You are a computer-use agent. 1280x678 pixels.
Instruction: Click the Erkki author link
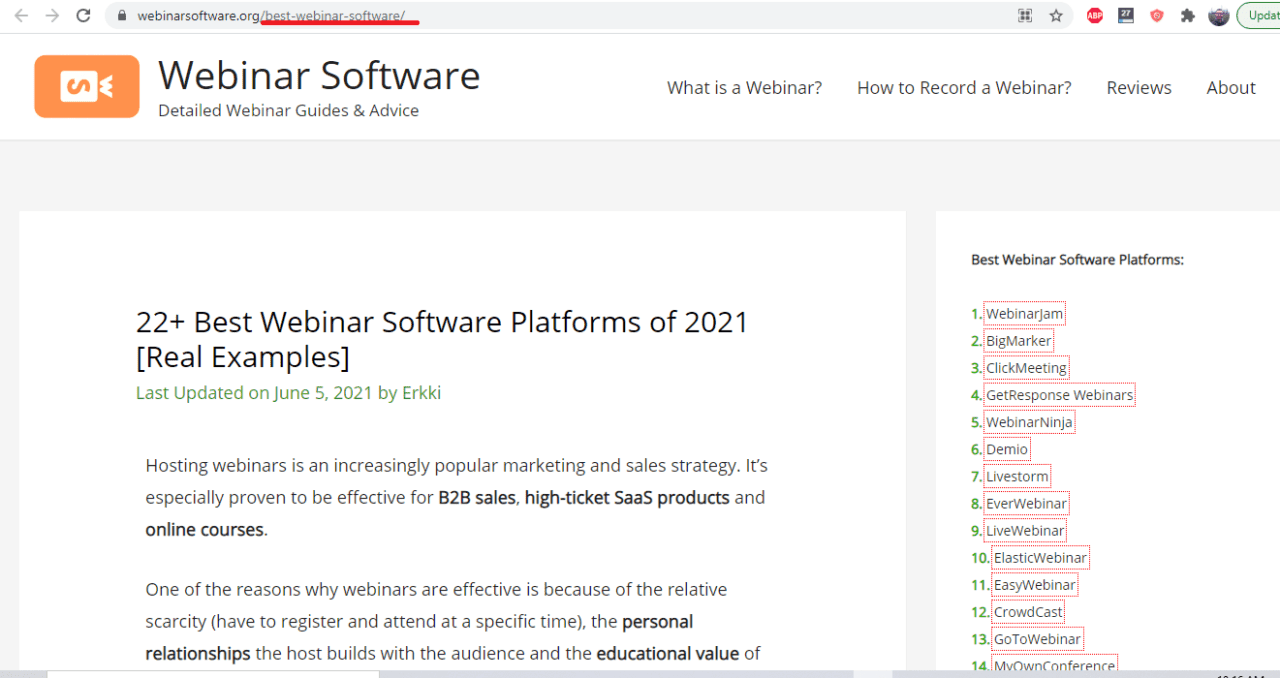pos(421,392)
